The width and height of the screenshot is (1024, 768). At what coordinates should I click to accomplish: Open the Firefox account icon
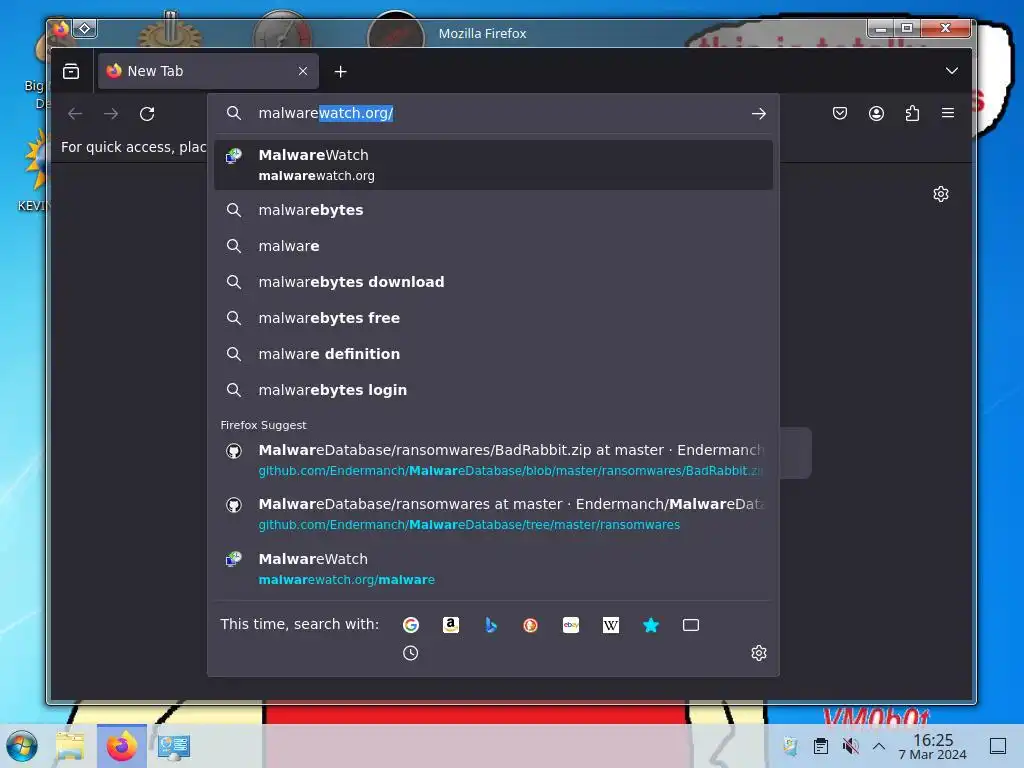click(x=876, y=113)
